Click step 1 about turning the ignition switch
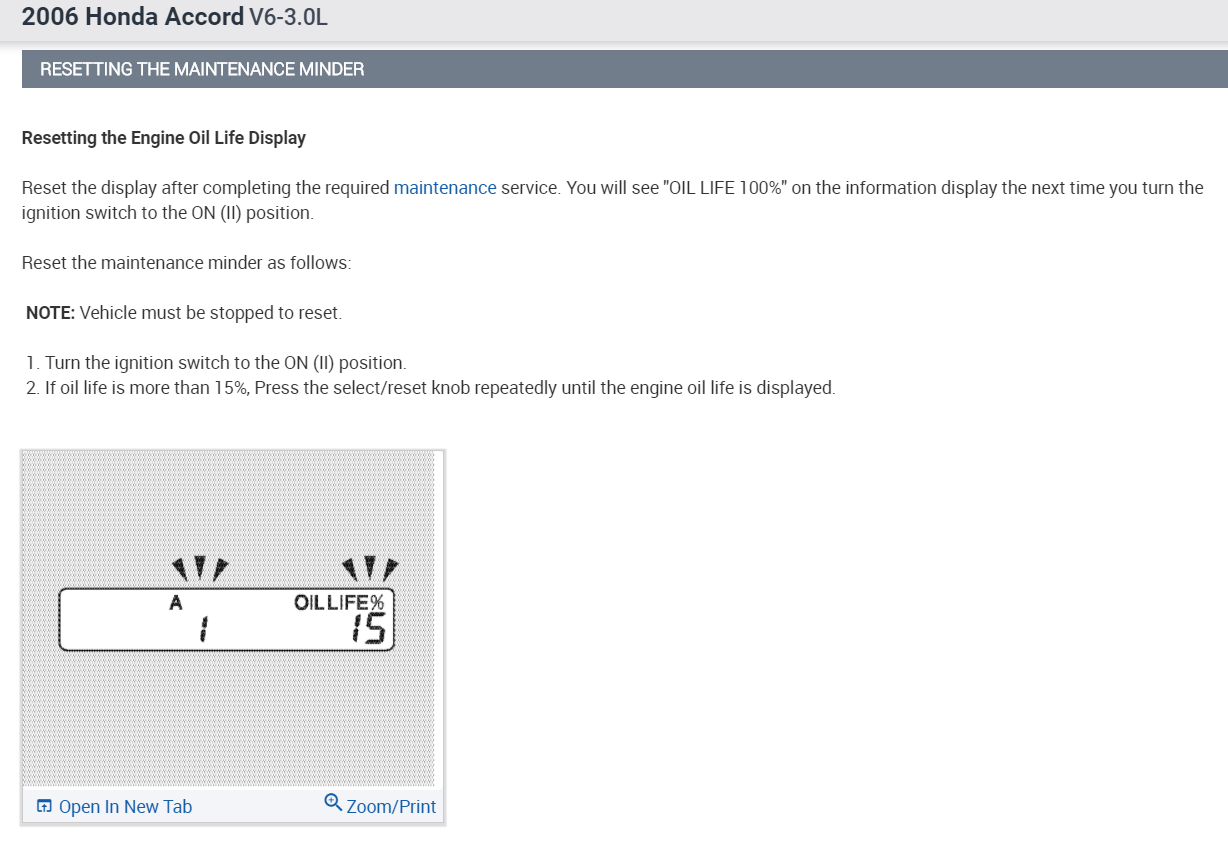This screenshot has height=867, width=1228. [216, 363]
